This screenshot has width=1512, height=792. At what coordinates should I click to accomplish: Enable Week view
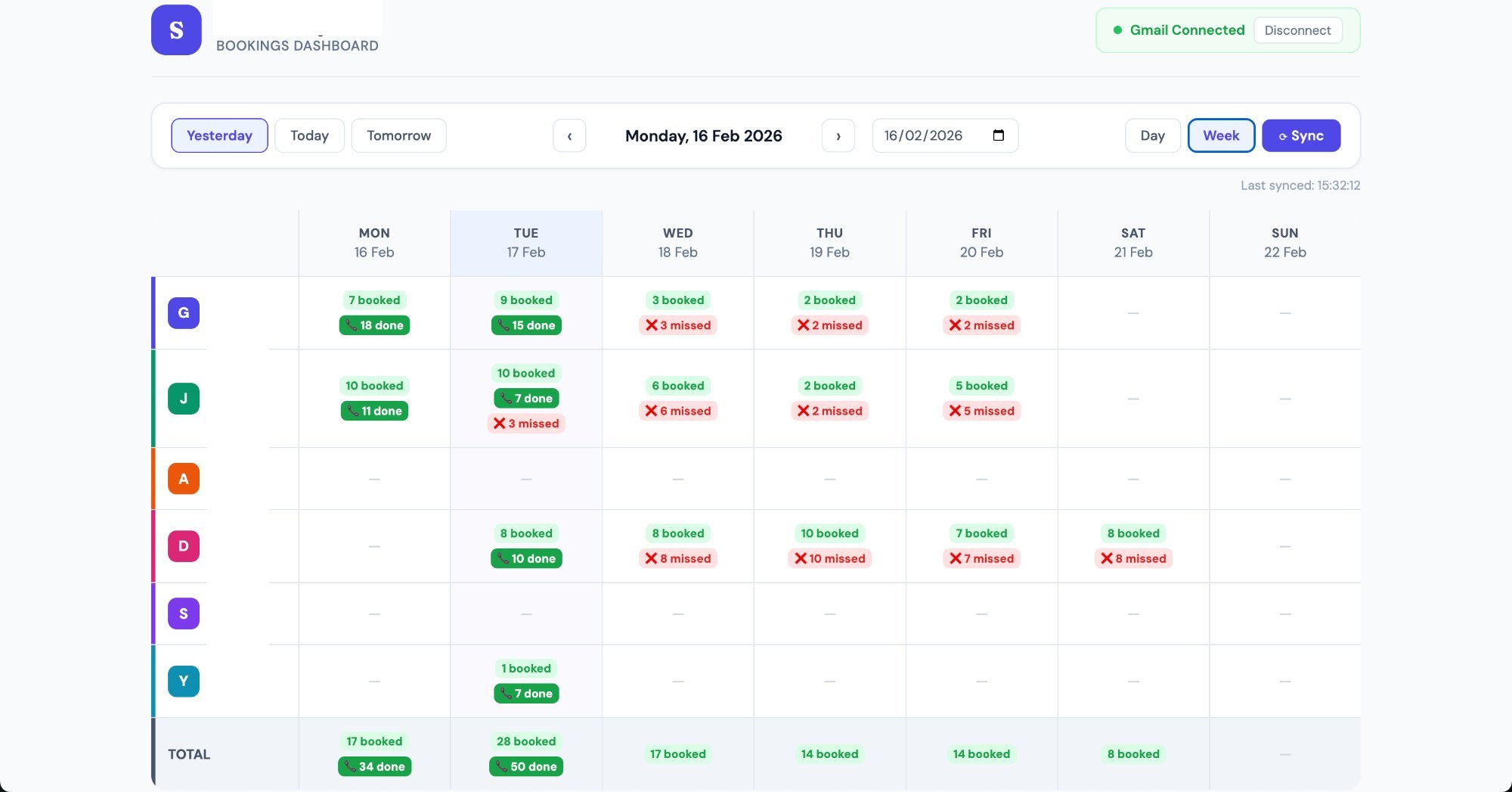[1221, 135]
